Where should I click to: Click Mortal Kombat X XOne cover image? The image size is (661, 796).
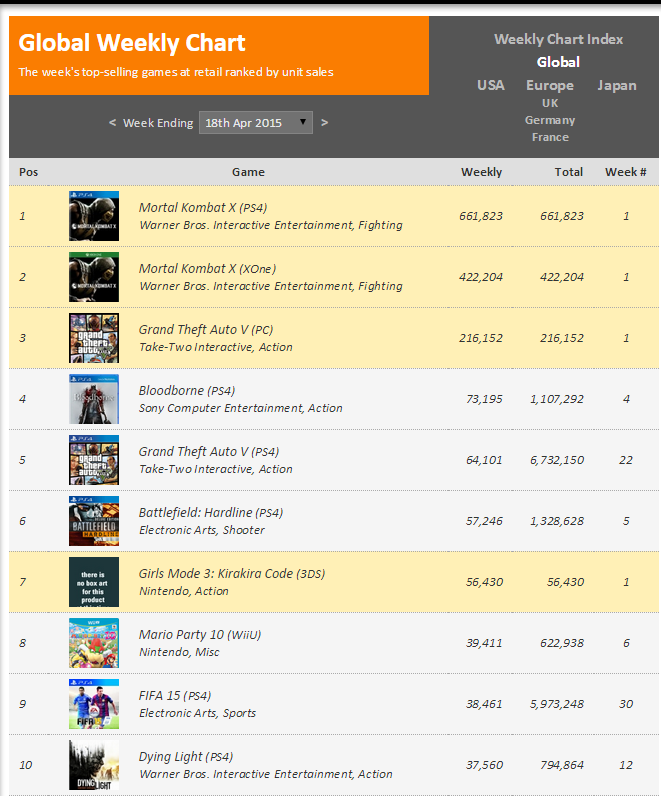pos(94,277)
